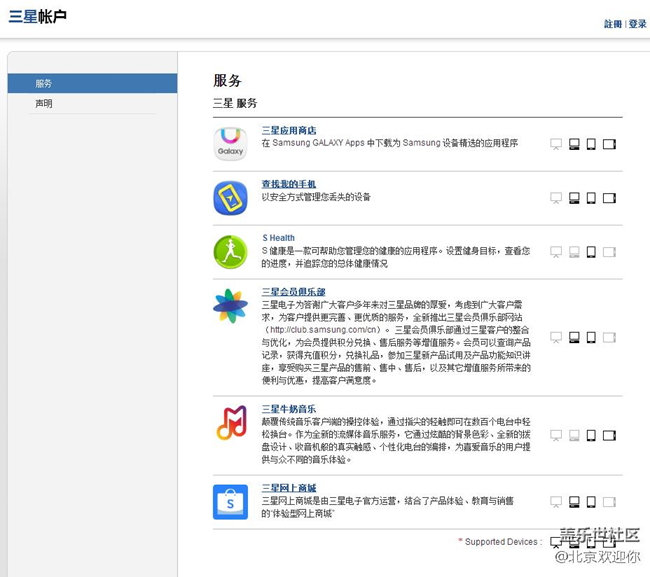650x577 pixels.
Task: Click the greyed PC icon in S Health row
Action: tap(574, 252)
